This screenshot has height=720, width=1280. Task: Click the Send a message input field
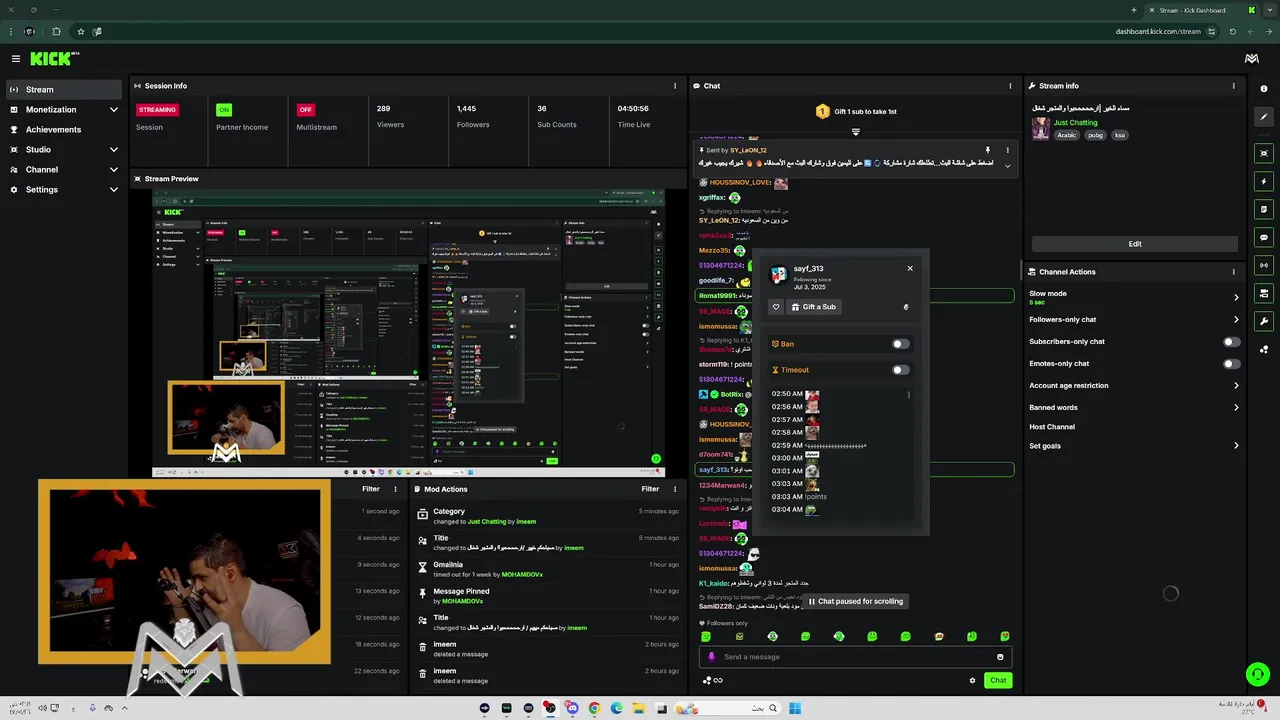[x=855, y=657]
